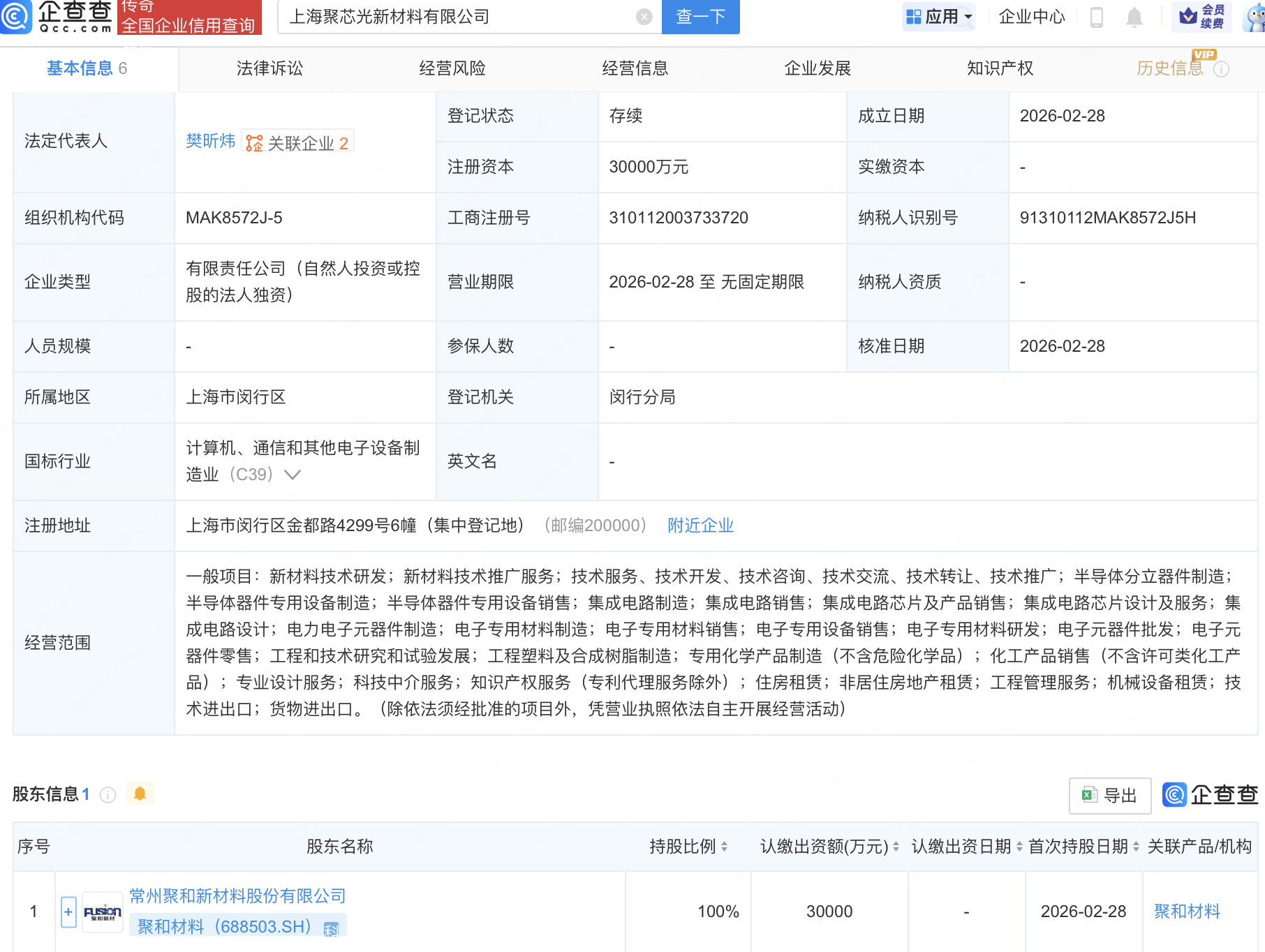Image resolution: width=1265 pixels, height=952 pixels.
Task: Switch to the 法律诉讼 tab
Action: pyautogui.click(x=269, y=68)
